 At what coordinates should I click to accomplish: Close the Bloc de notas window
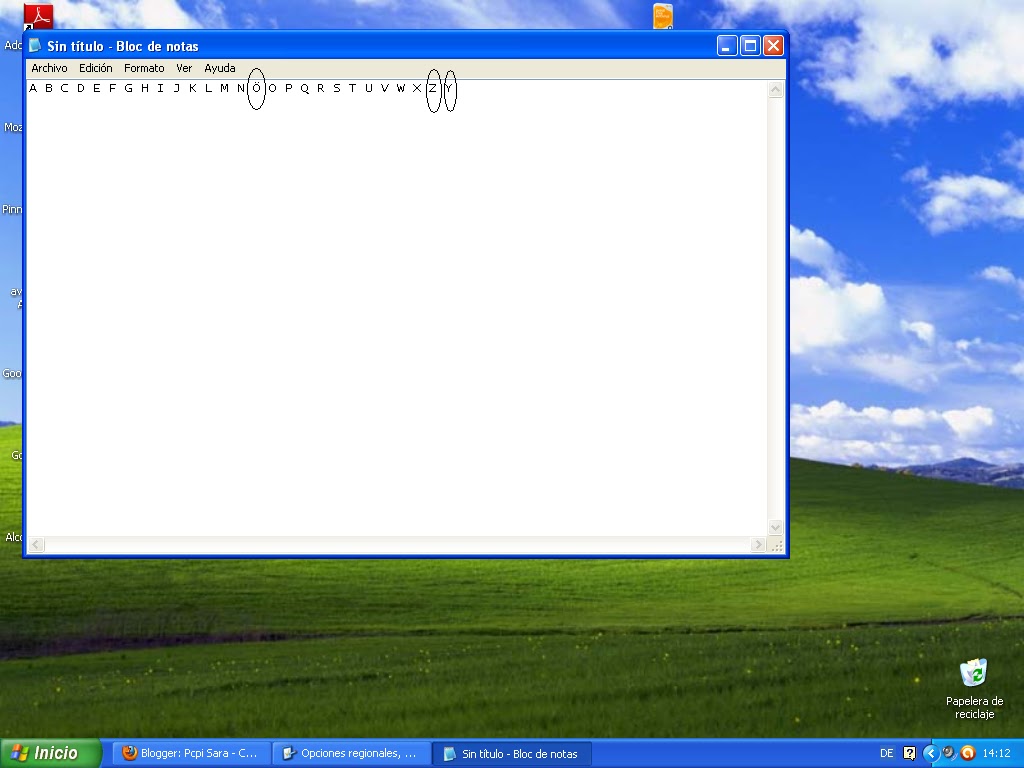(x=773, y=46)
